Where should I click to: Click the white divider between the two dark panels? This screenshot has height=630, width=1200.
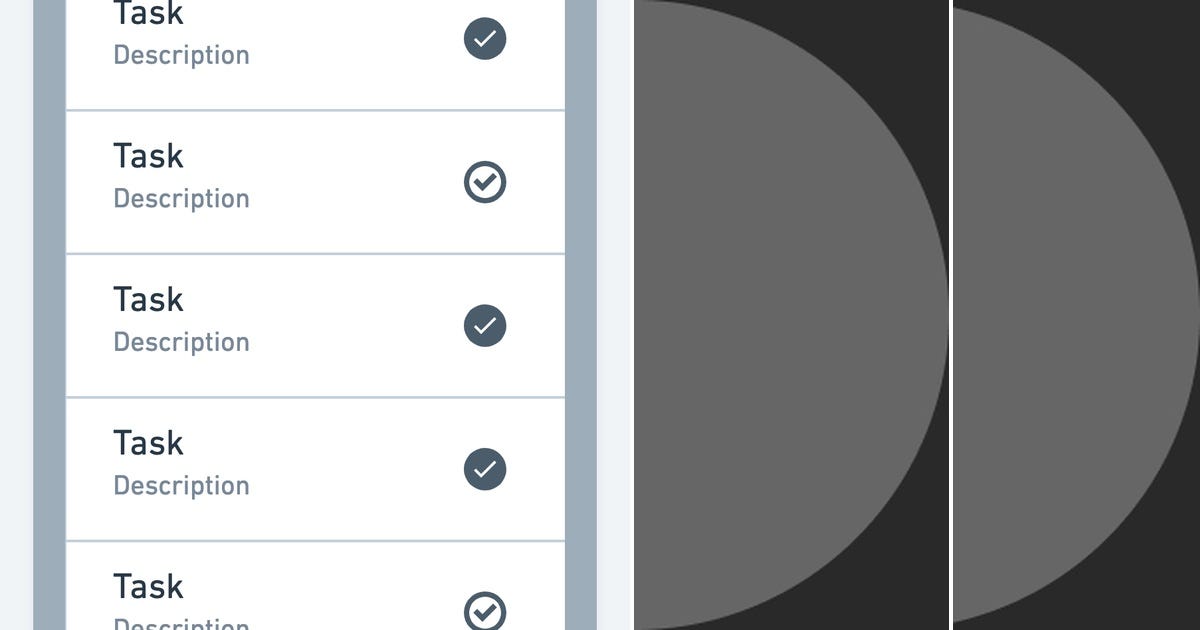[x=950, y=315]
